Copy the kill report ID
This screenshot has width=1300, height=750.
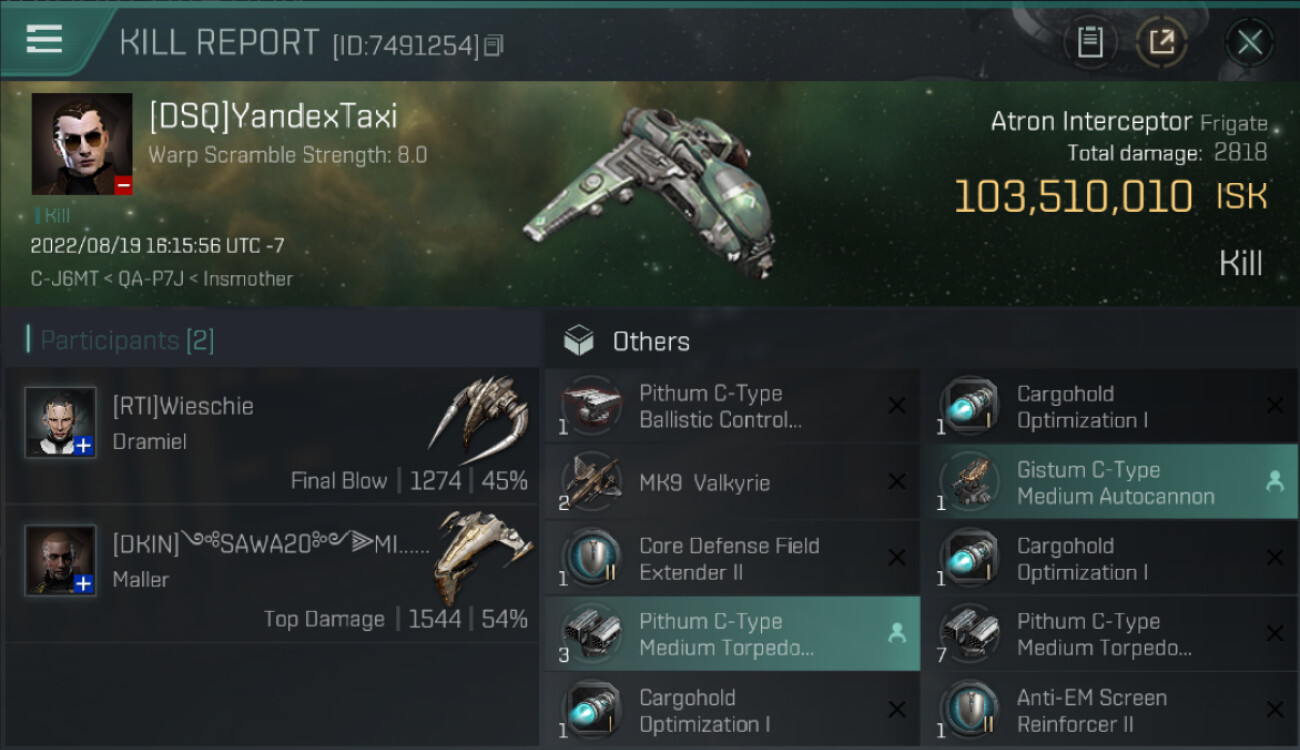(493, 46)
